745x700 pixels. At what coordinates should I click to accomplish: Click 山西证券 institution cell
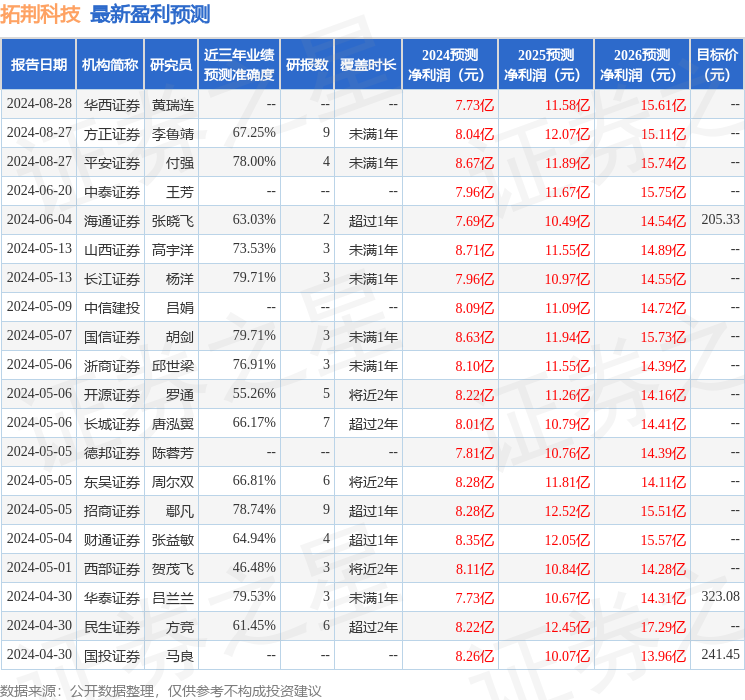tap(112, 250)
